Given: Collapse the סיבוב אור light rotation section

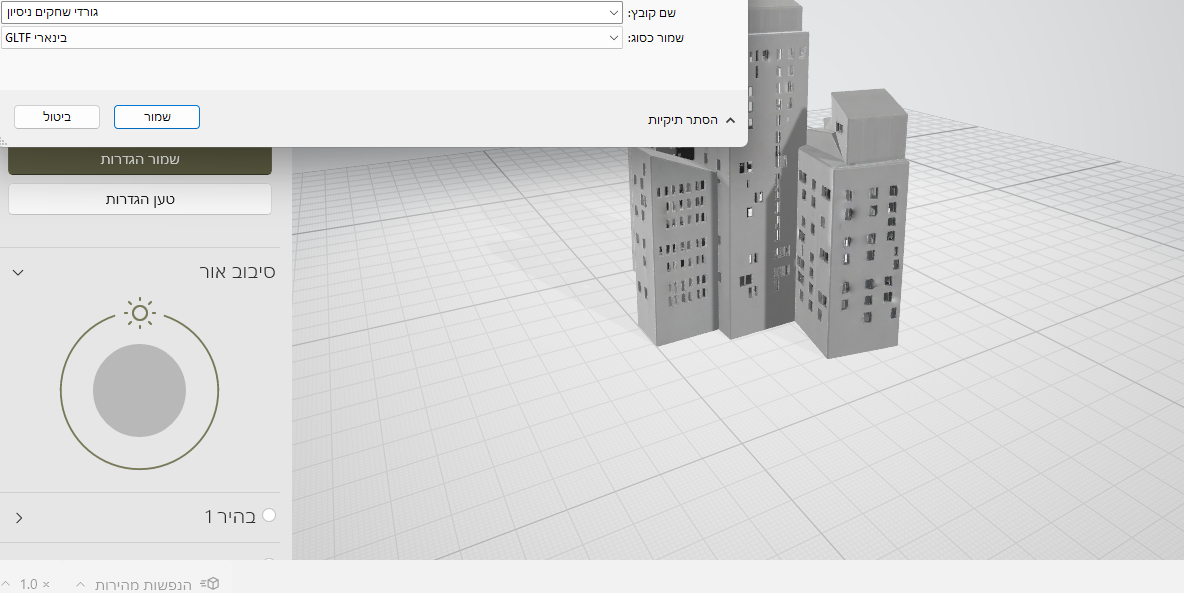Looking at the screenshot, I should coord(18,272).
